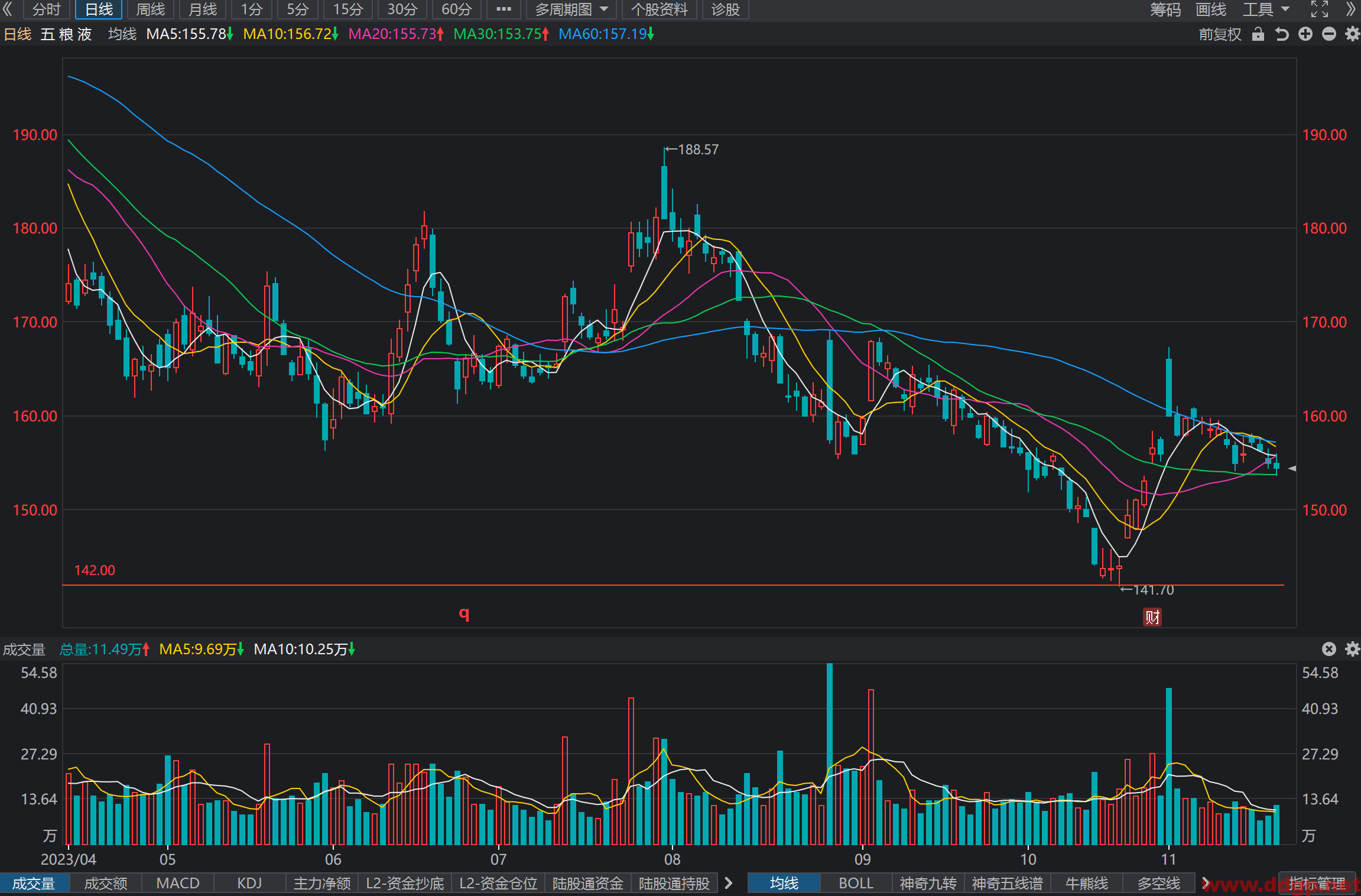The image size is (1361, 896).
Task: Click the 均线 indicator name in header
Action: click(122, 34)
